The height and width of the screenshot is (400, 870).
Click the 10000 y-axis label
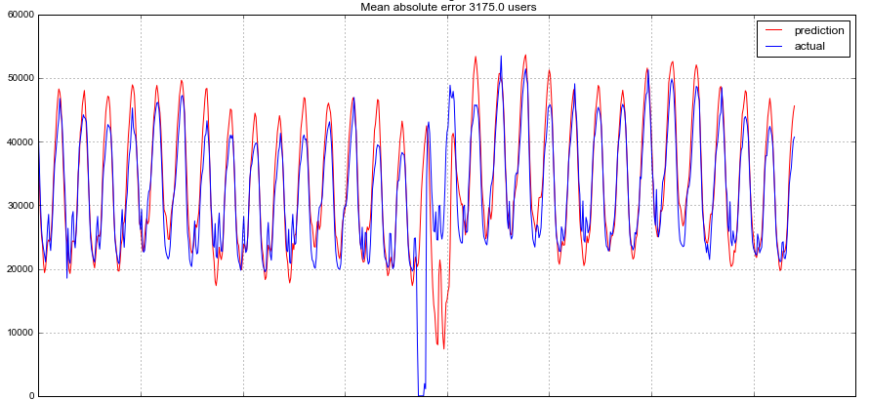[x=21, y=333]
